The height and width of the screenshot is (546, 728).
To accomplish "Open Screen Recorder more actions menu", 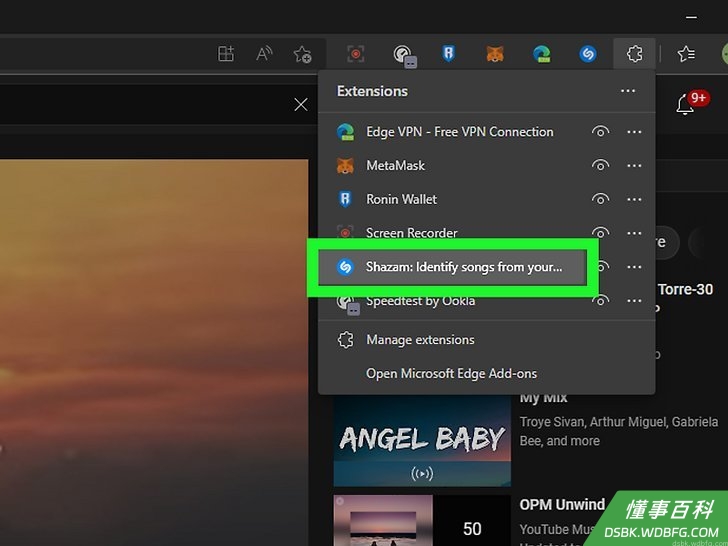I will click(634, 233).
